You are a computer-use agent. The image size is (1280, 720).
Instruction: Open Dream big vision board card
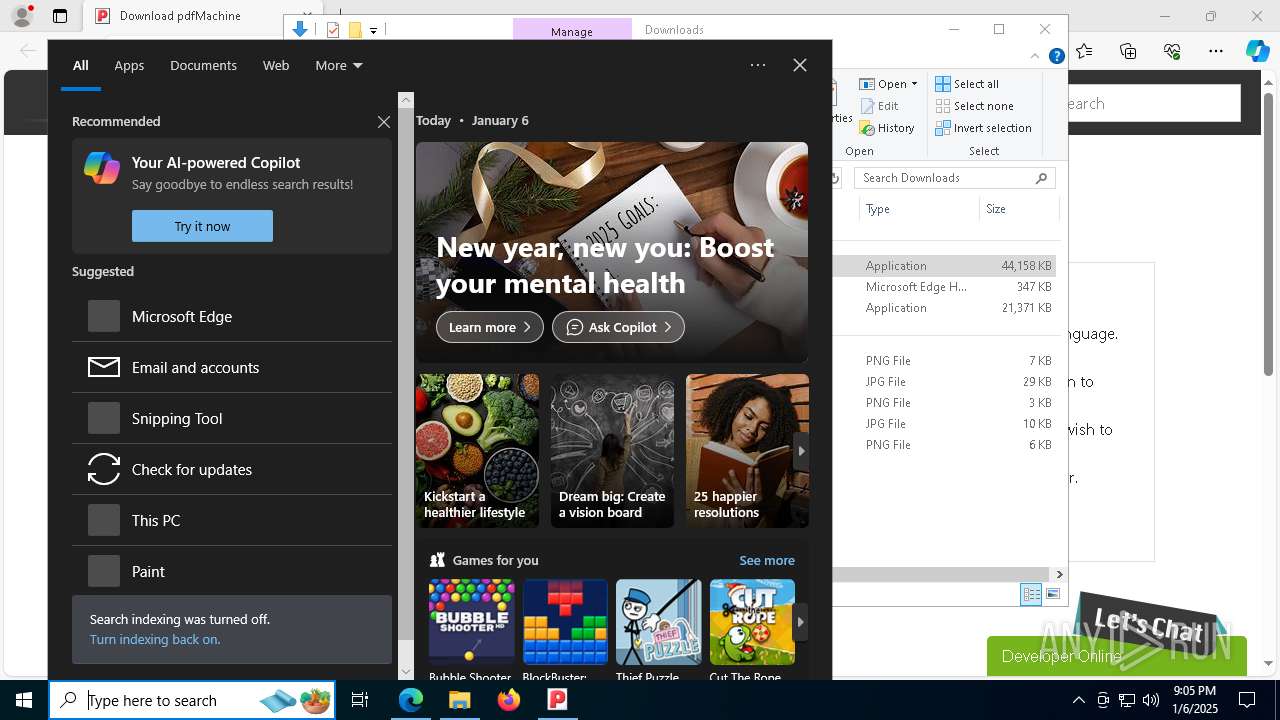tap(613, 451)
